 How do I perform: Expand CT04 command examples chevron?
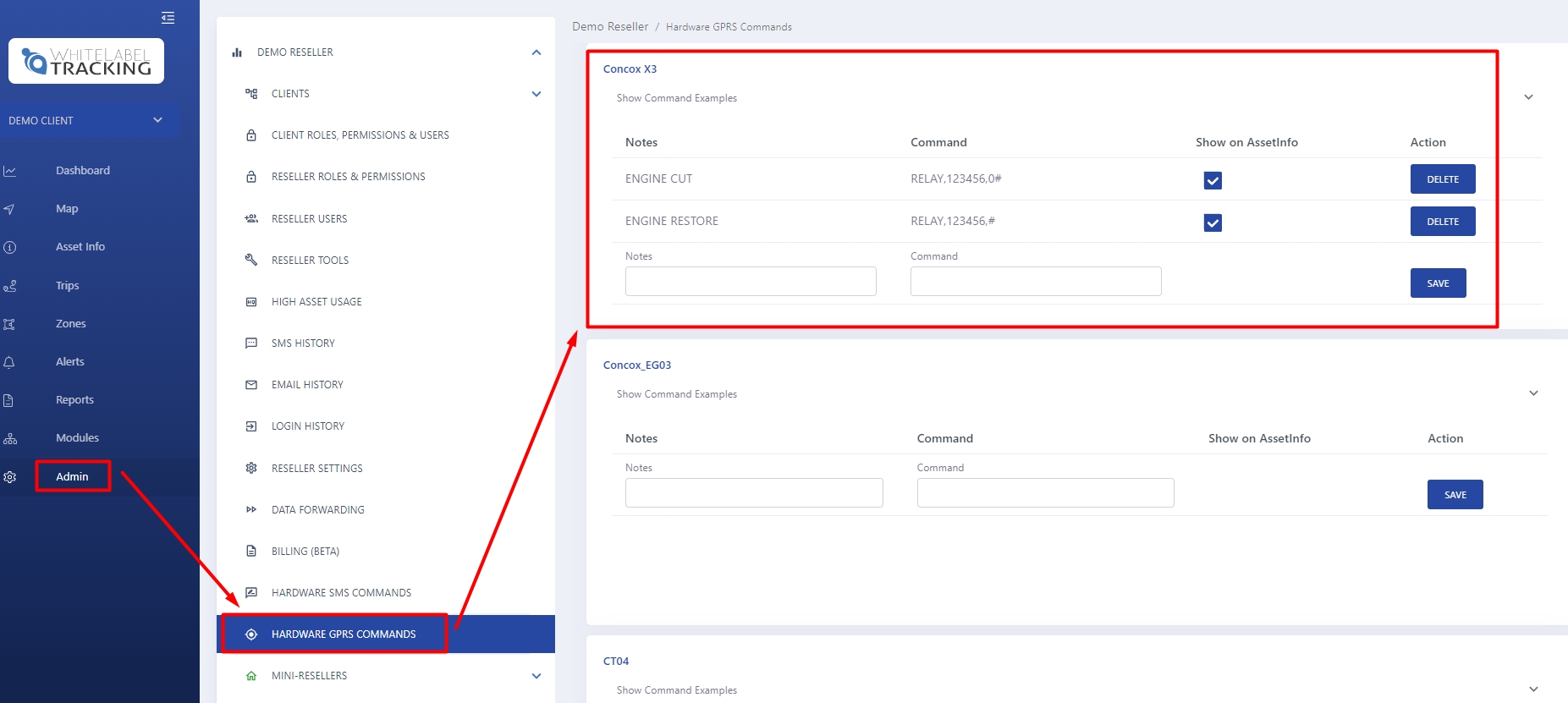(x=1533, y=689)
